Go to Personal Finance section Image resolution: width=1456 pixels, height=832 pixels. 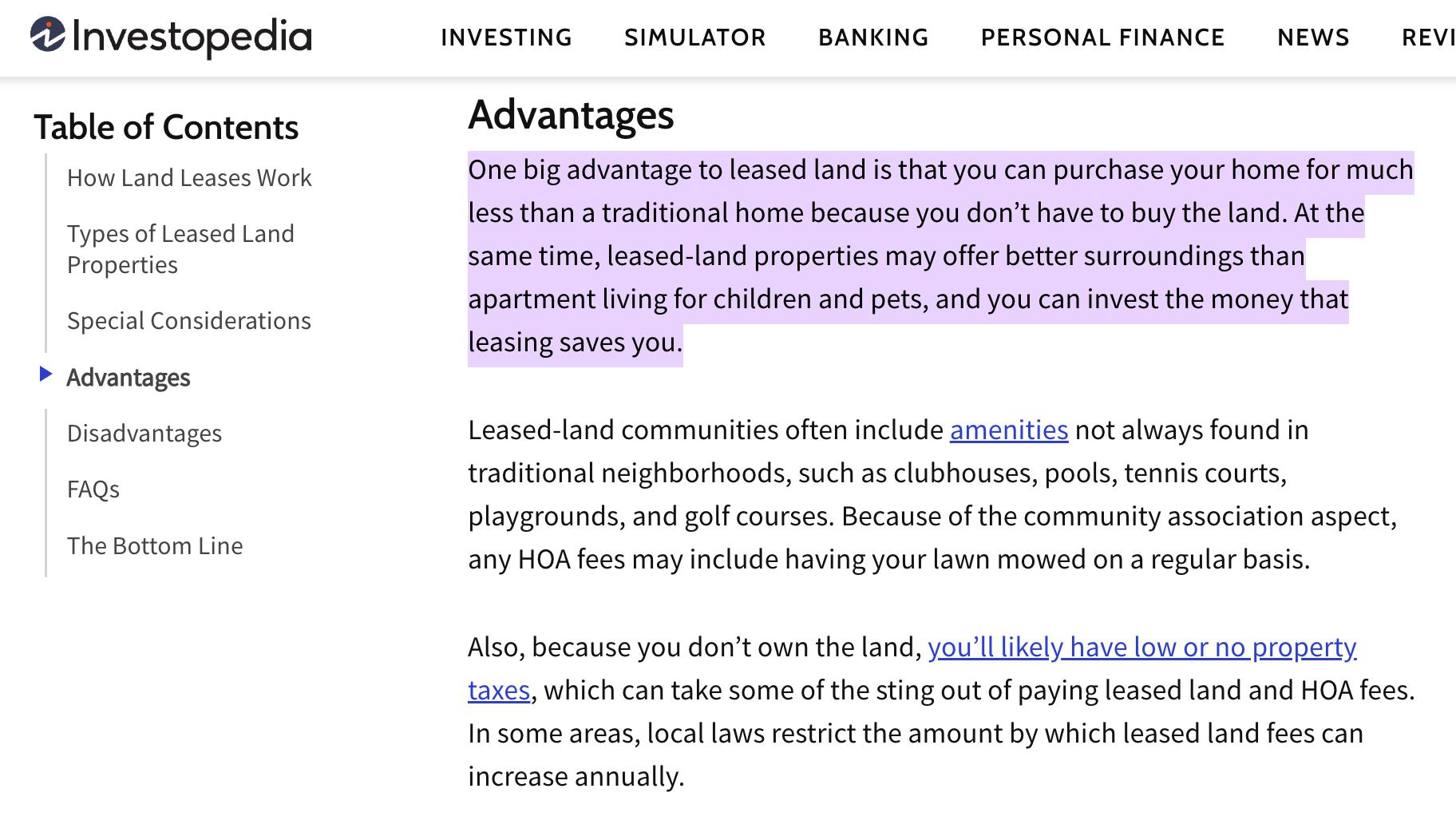tap(1102, 38)
